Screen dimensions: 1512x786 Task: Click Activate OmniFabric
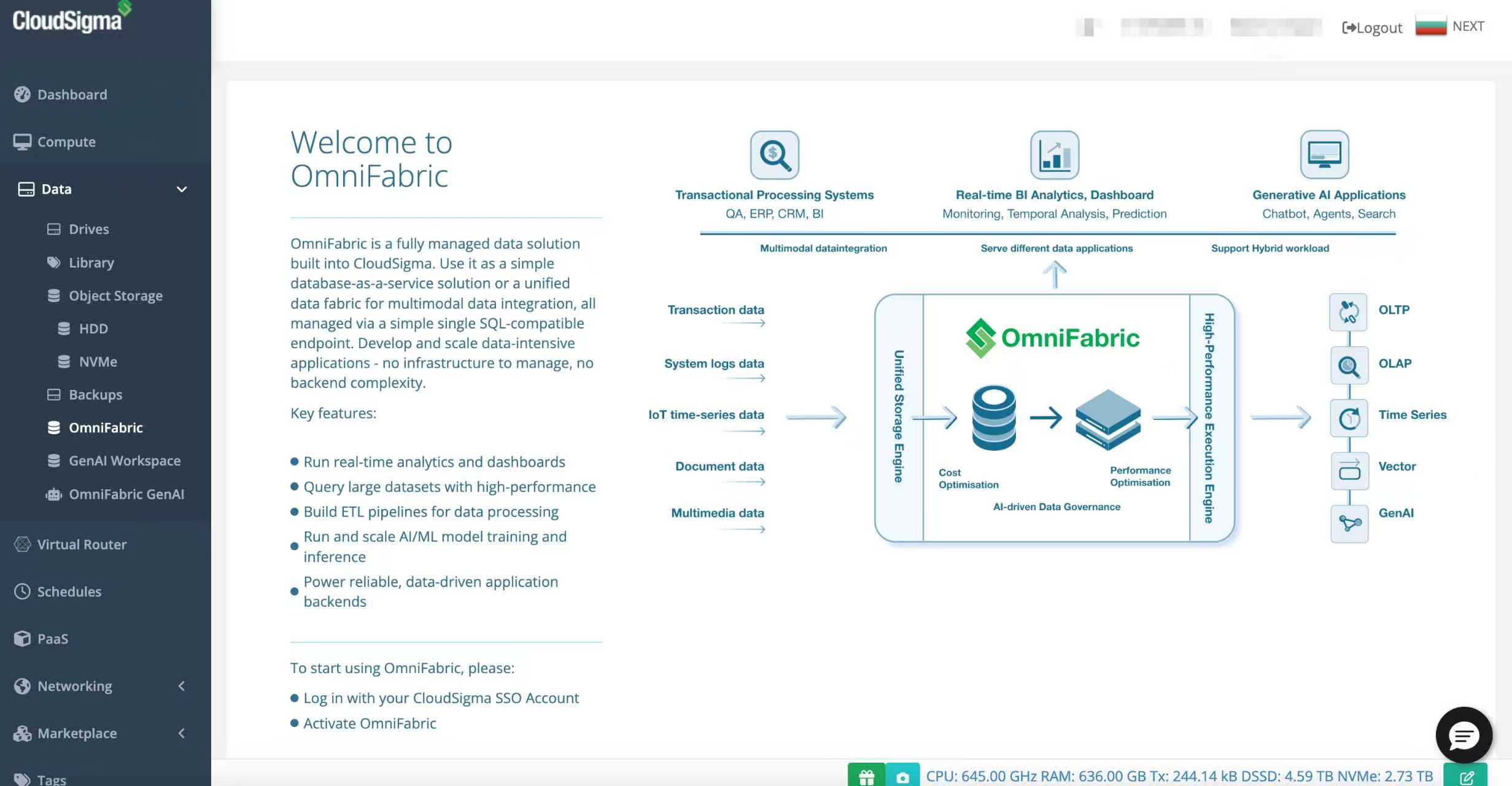click(x=370, y=723)
